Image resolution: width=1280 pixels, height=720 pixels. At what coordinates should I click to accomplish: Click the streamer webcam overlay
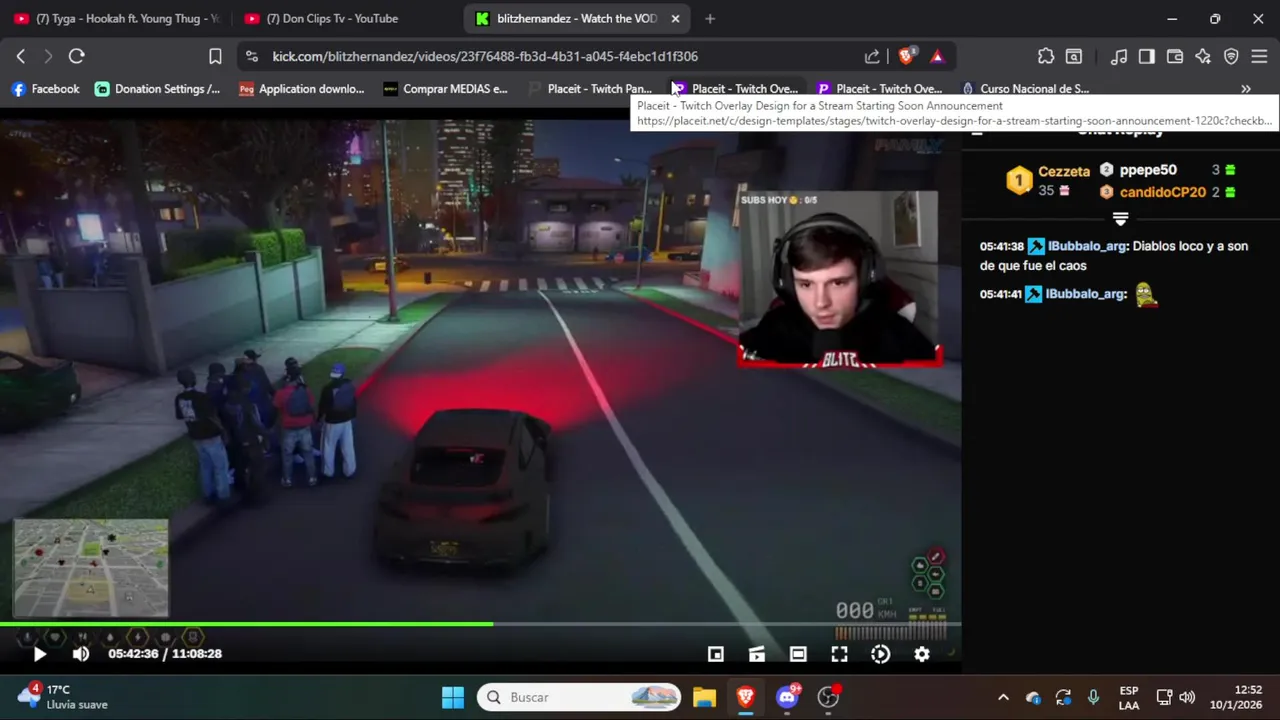point(838,278)
